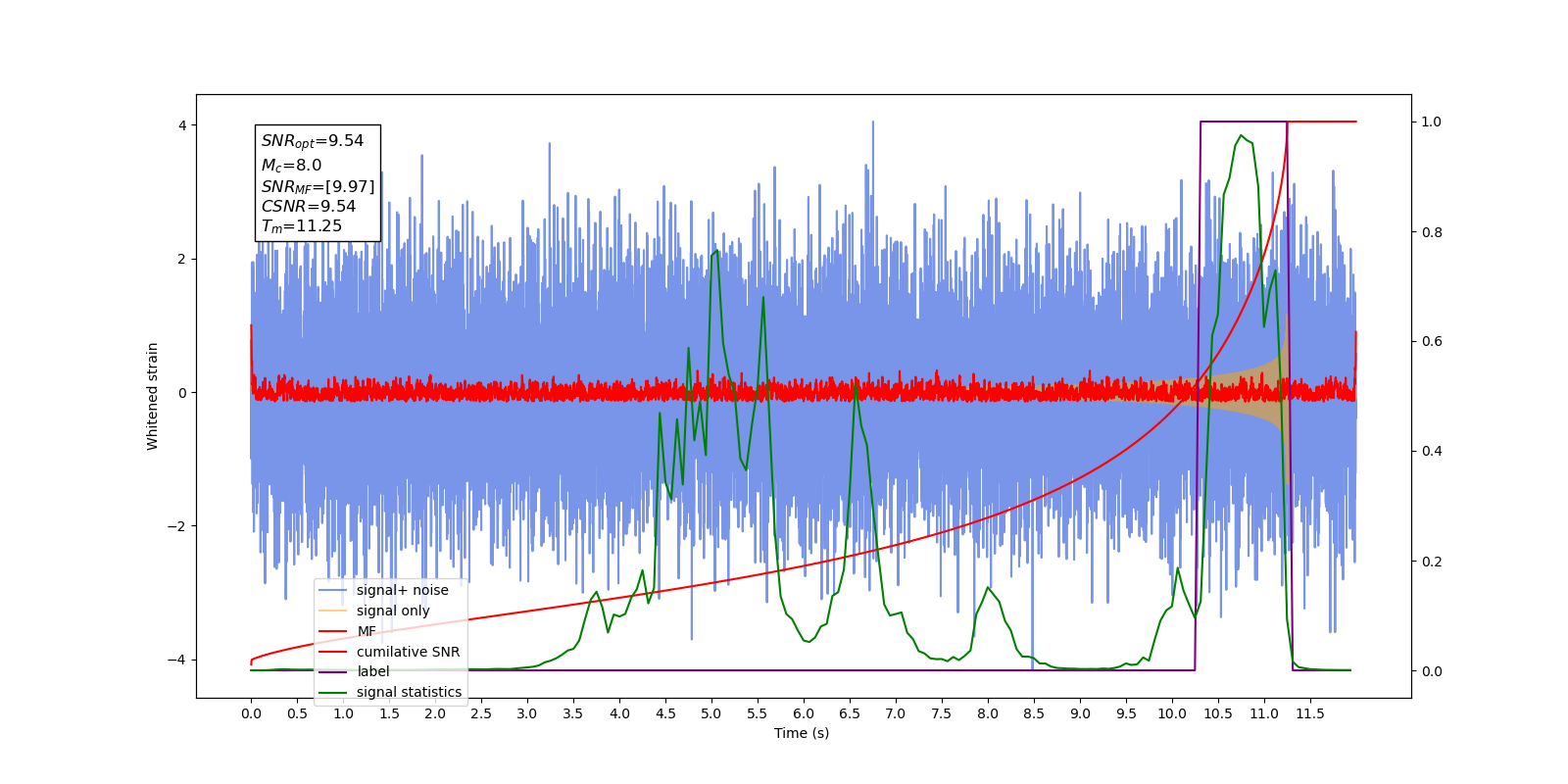Screen dimensions: 1568x784
Task: Click the 'Whitened strain' y-axis label
Action: tap(152, 396)
